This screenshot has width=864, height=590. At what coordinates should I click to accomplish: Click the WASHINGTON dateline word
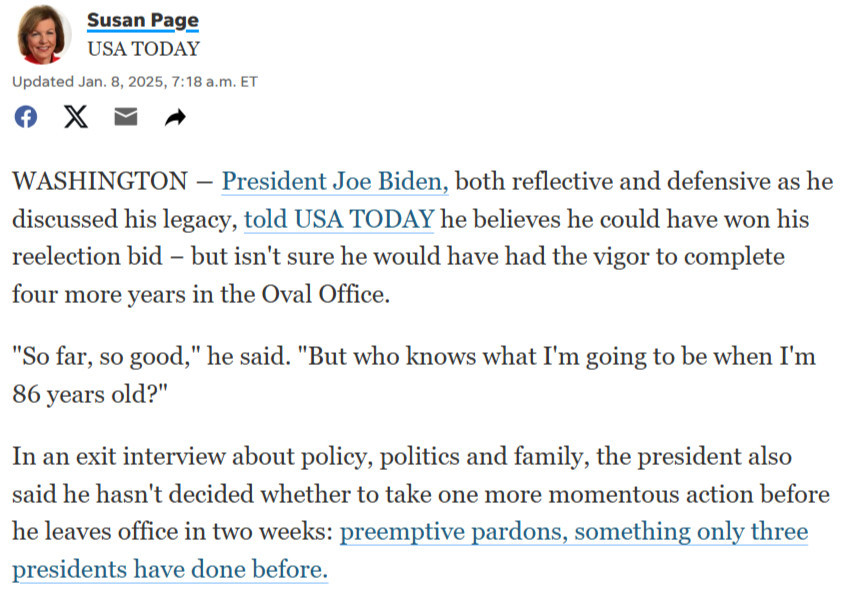click(100, 181)
